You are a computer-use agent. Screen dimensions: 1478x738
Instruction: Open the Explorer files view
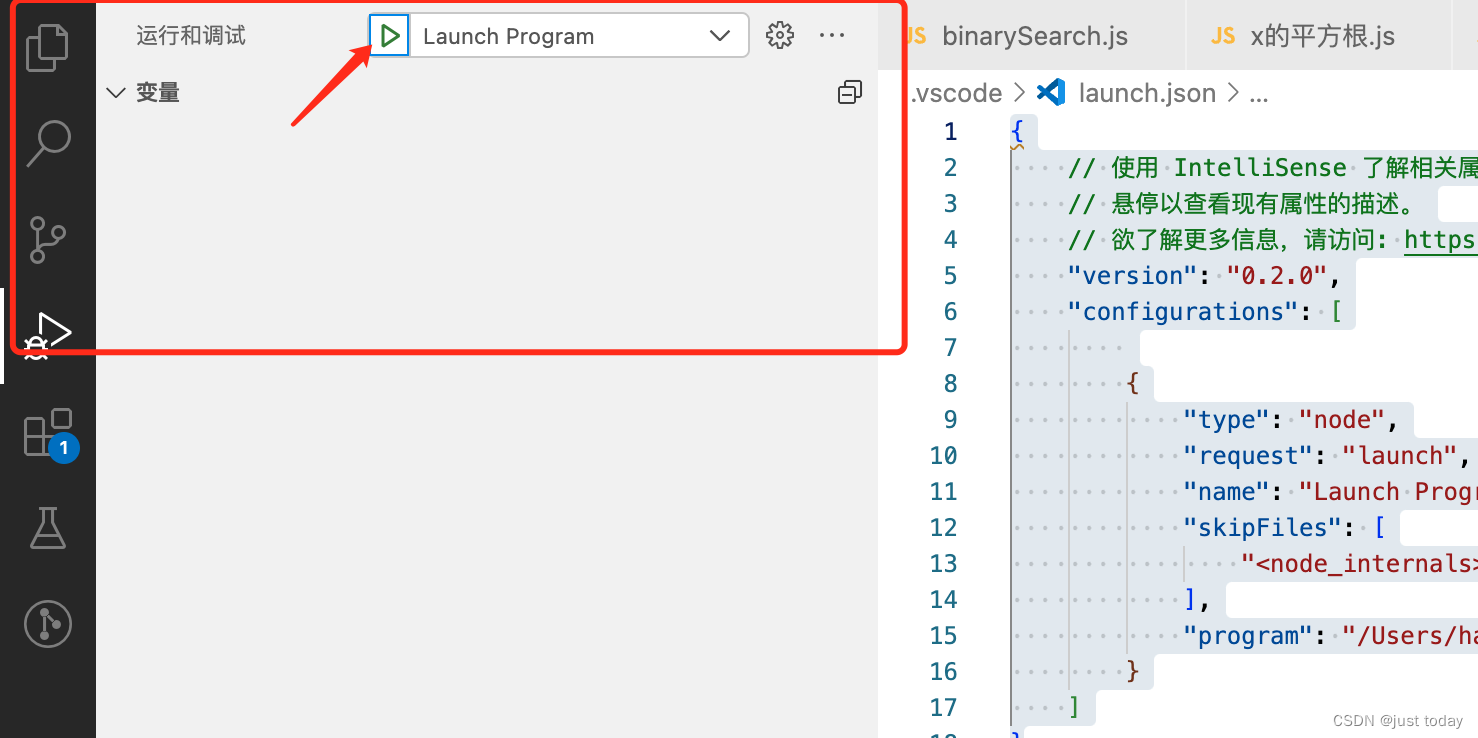pos(47,47)
